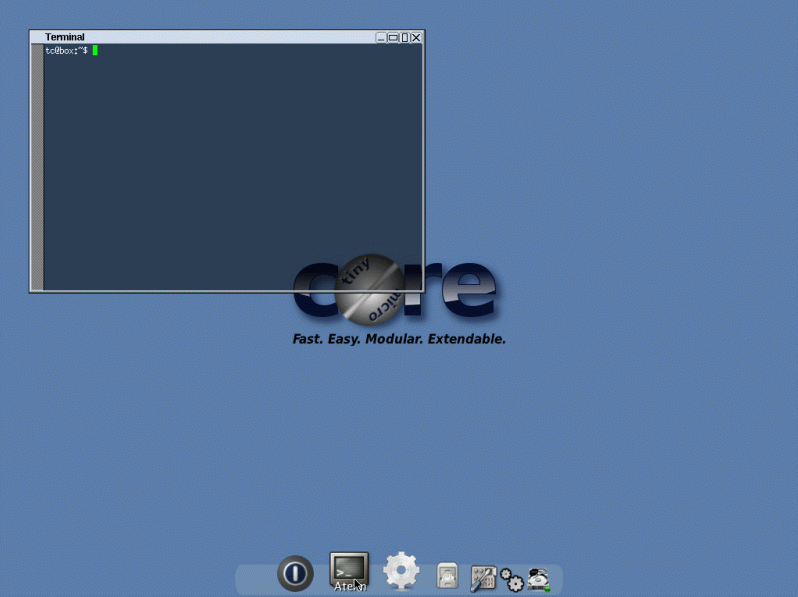Focus the terminal's dark text area
The height and width of the screenshot is (597, 798).
click(230, 170)
